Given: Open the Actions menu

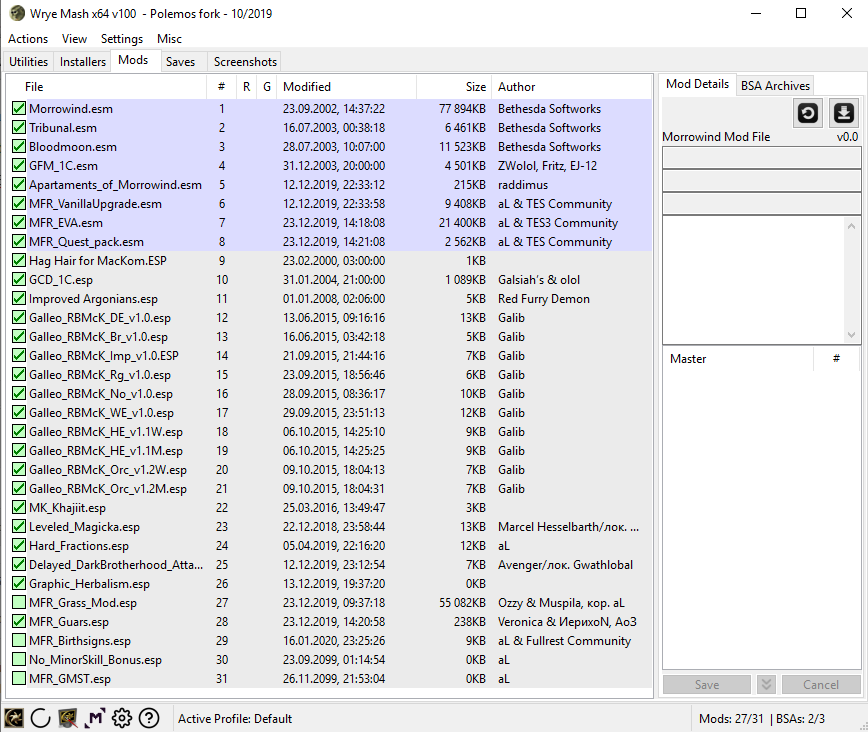Looking at the screenshot, I should [x=28, y=39].
